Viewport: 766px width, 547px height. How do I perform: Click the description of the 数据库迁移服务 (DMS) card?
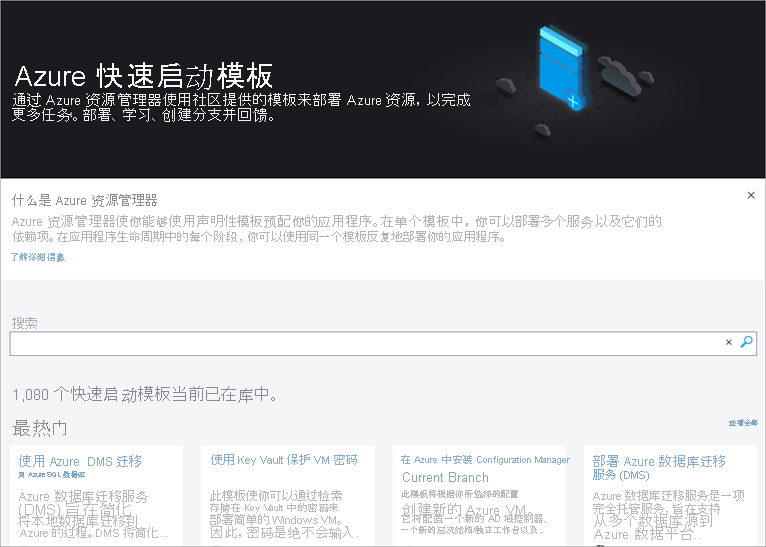669,515
